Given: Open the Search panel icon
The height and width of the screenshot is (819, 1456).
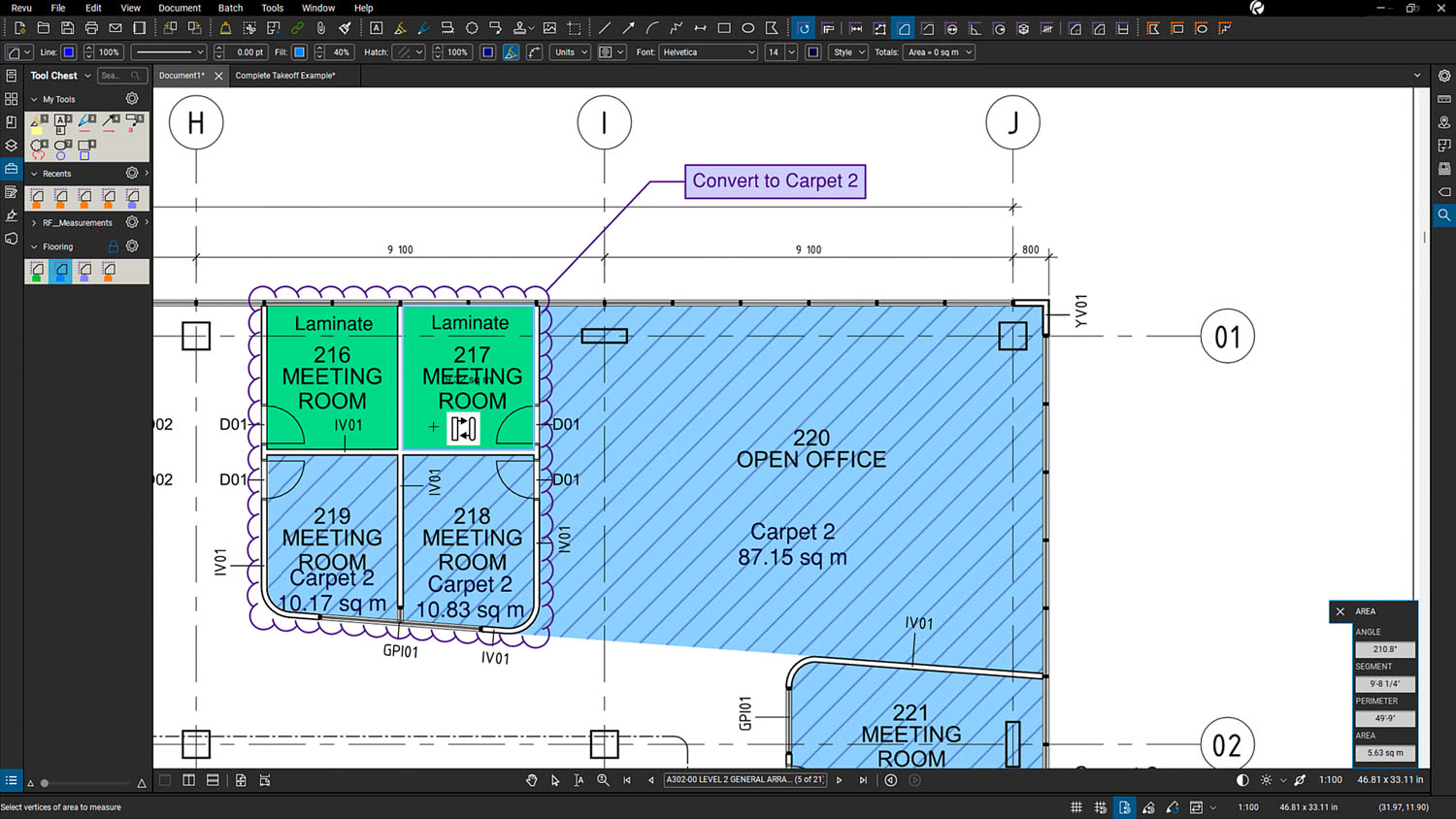Looking at the screenshot, I should [x=1444, y=215].
